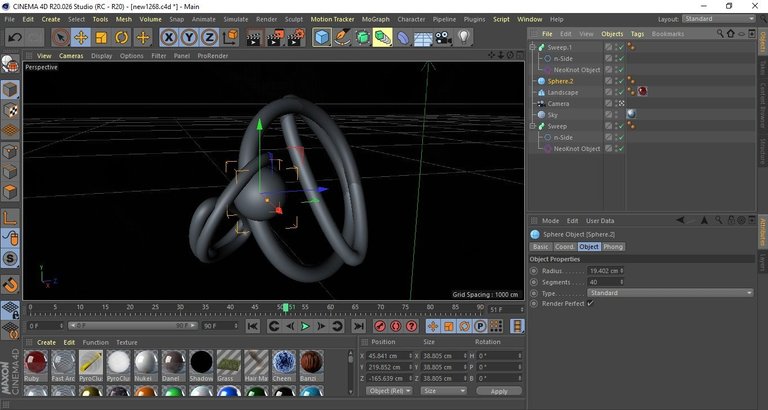
Task: Open sphere Type dropdown
Action: [x=671, y=293]
